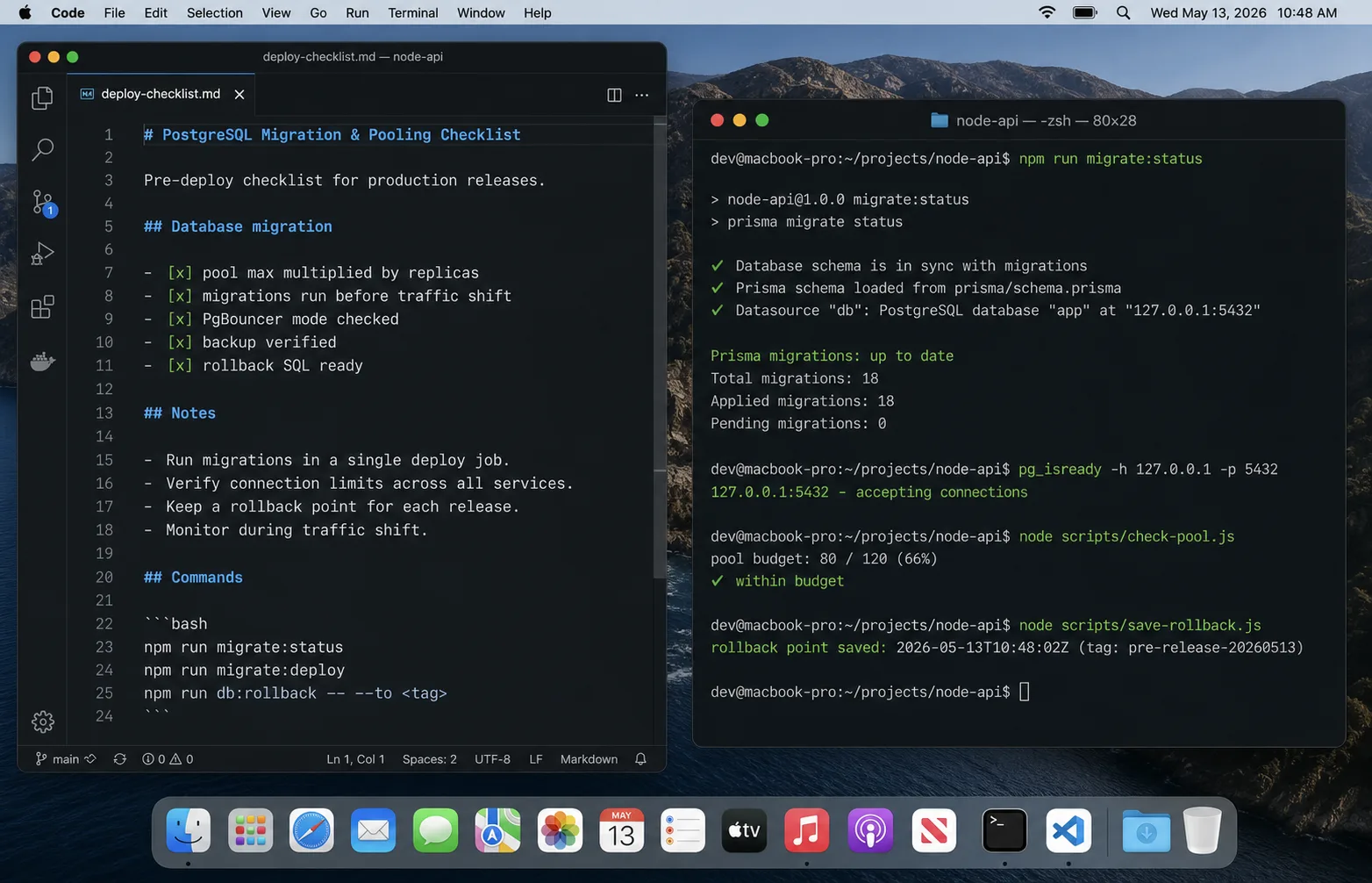
Task: Toggle checkbox for migrations run before traffic shift
Action: click(179, 296)
